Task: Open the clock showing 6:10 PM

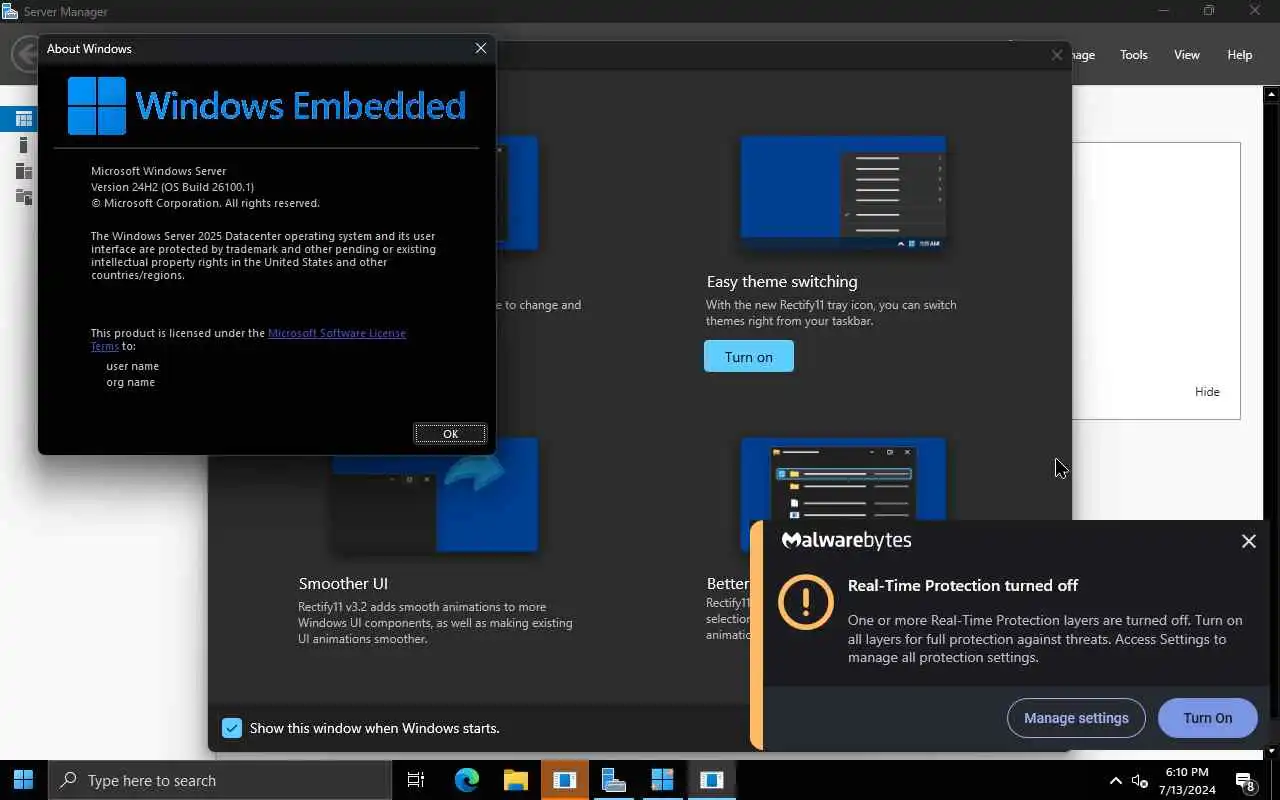Action: click(x=1187, y=780)
